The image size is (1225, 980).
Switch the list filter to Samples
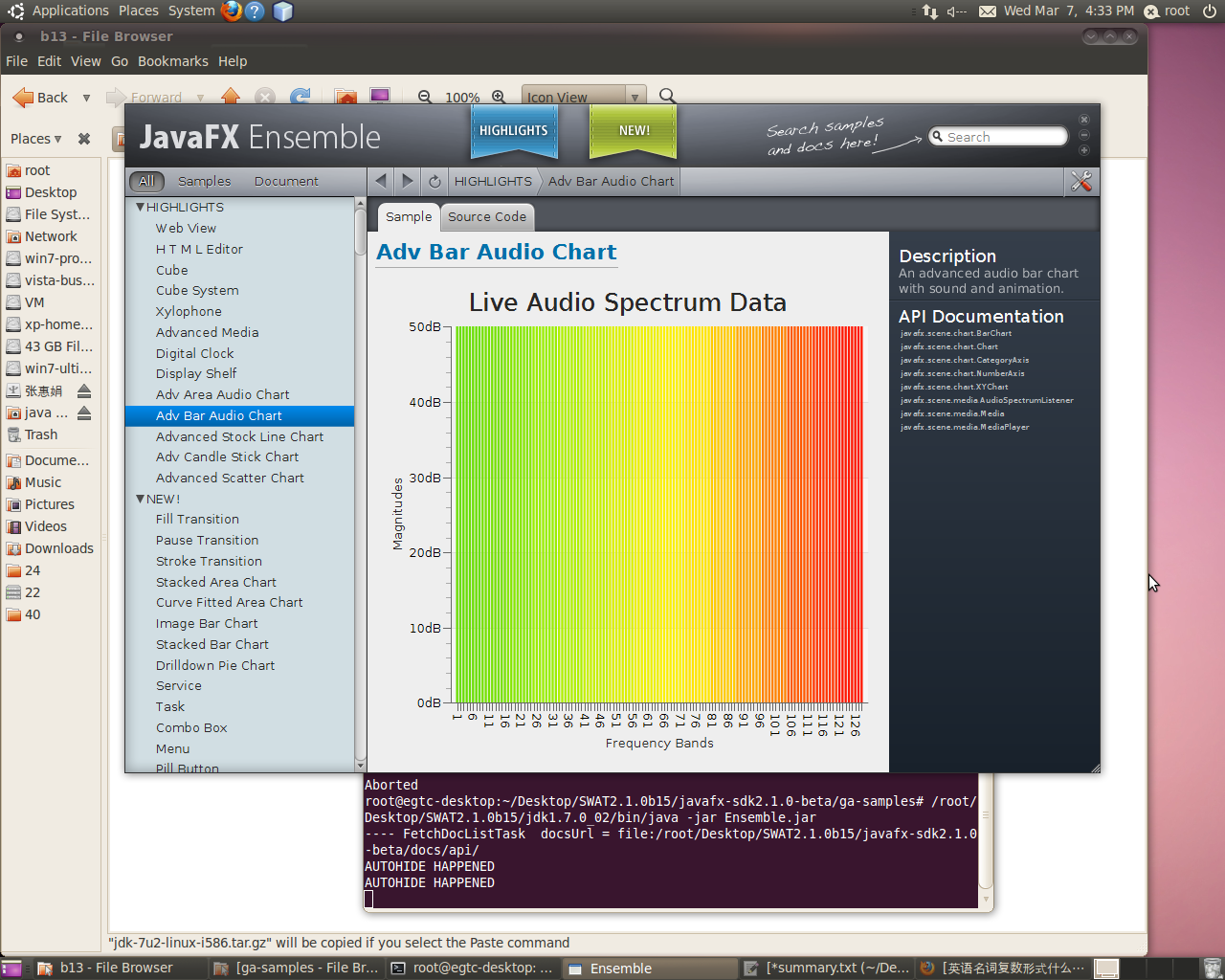click(204, 181)
